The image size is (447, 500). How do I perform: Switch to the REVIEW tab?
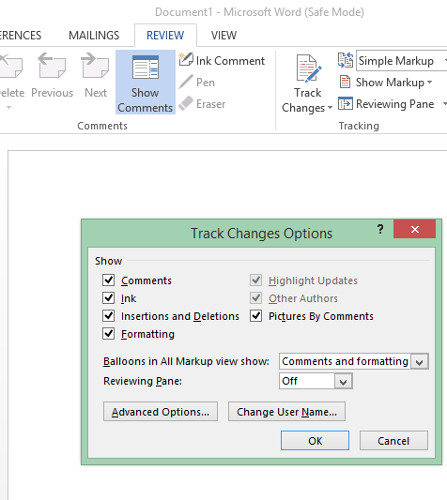tap(165, 35)
